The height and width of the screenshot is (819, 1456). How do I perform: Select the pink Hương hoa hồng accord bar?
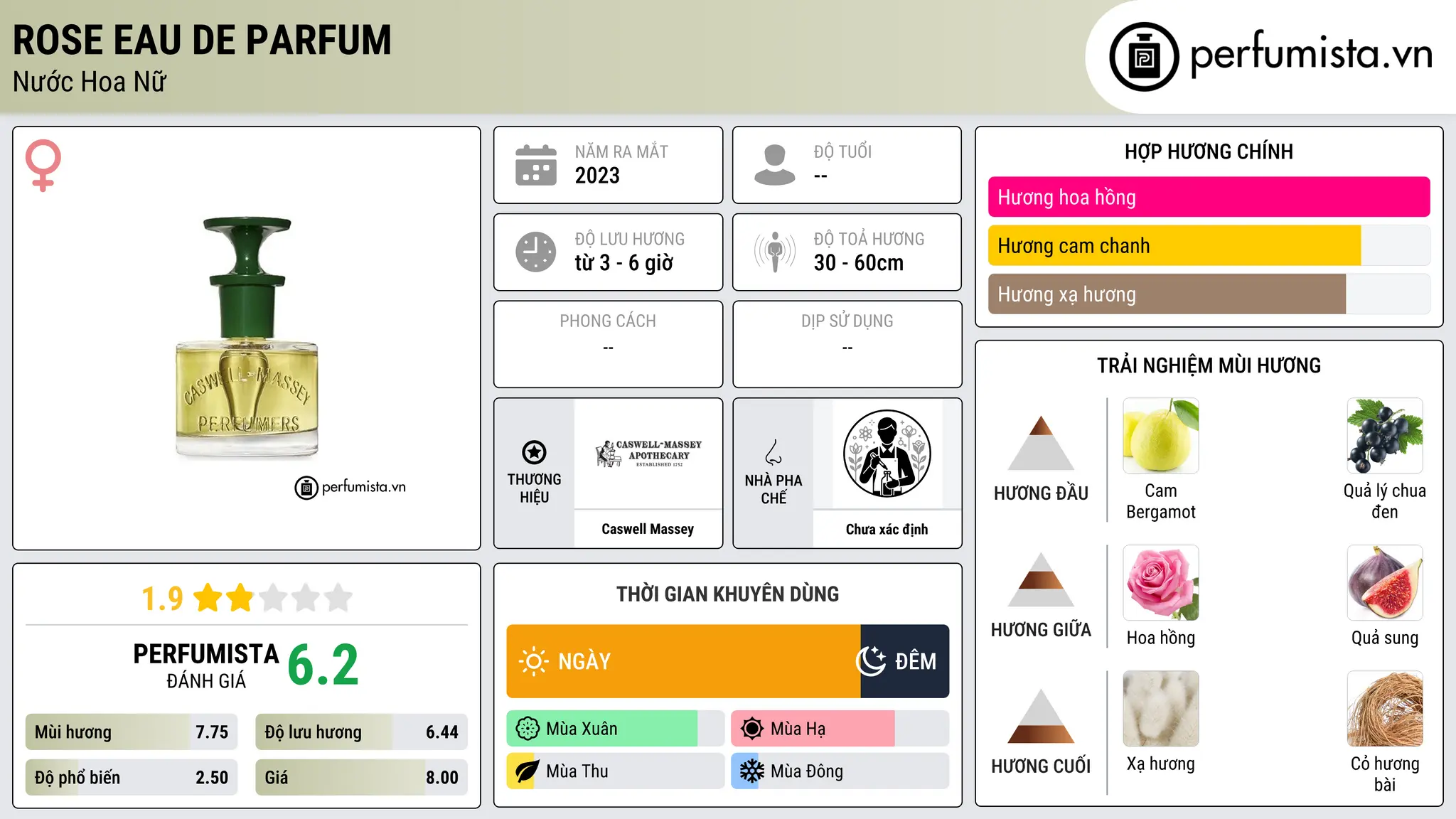pos(1209,197)
